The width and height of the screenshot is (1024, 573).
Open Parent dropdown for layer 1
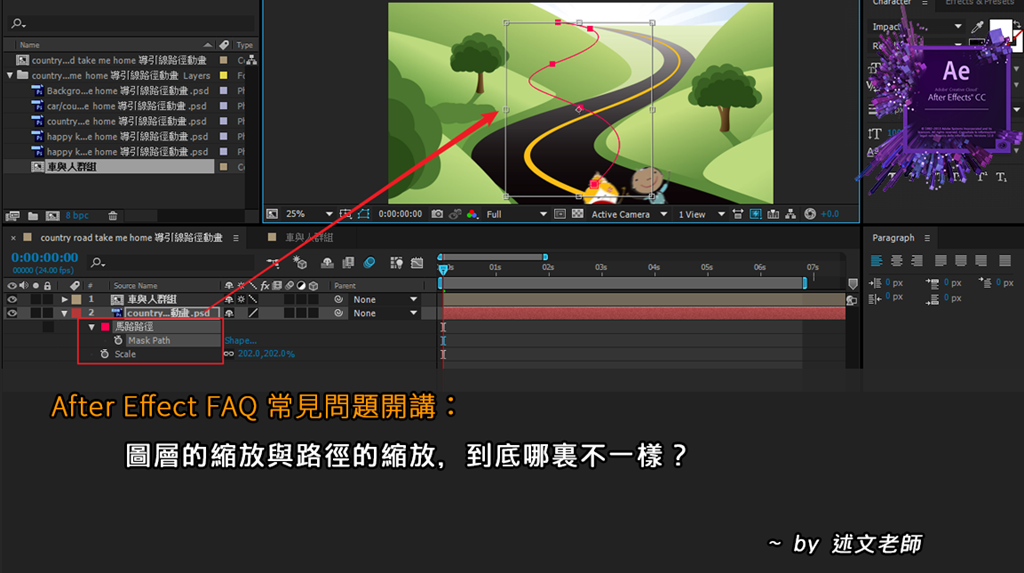coord(385,299)
